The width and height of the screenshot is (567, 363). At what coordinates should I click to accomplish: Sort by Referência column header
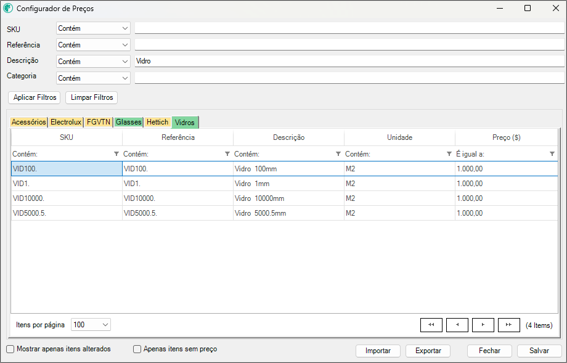pos(178,137)
